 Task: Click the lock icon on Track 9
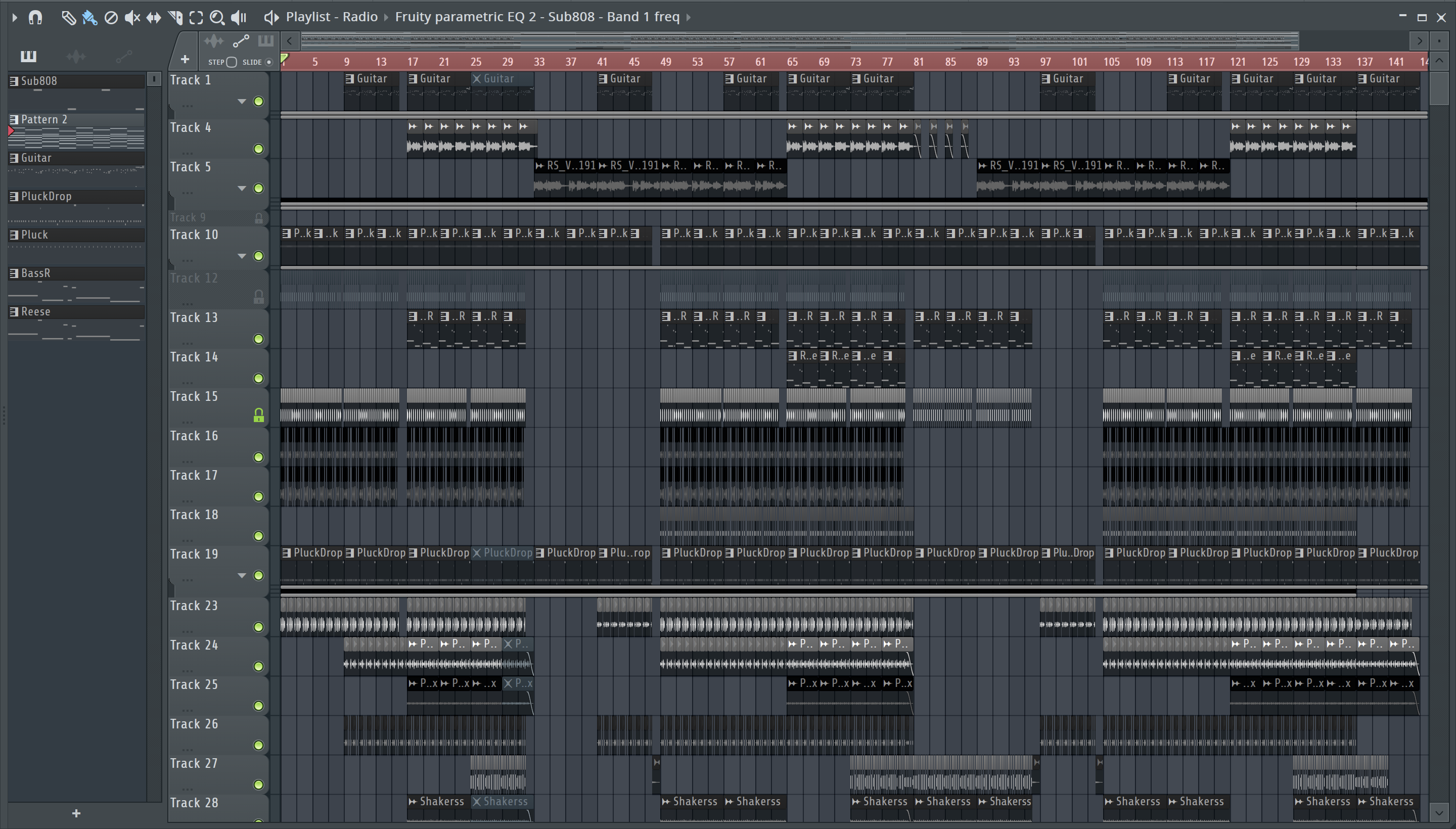point(258,218)
